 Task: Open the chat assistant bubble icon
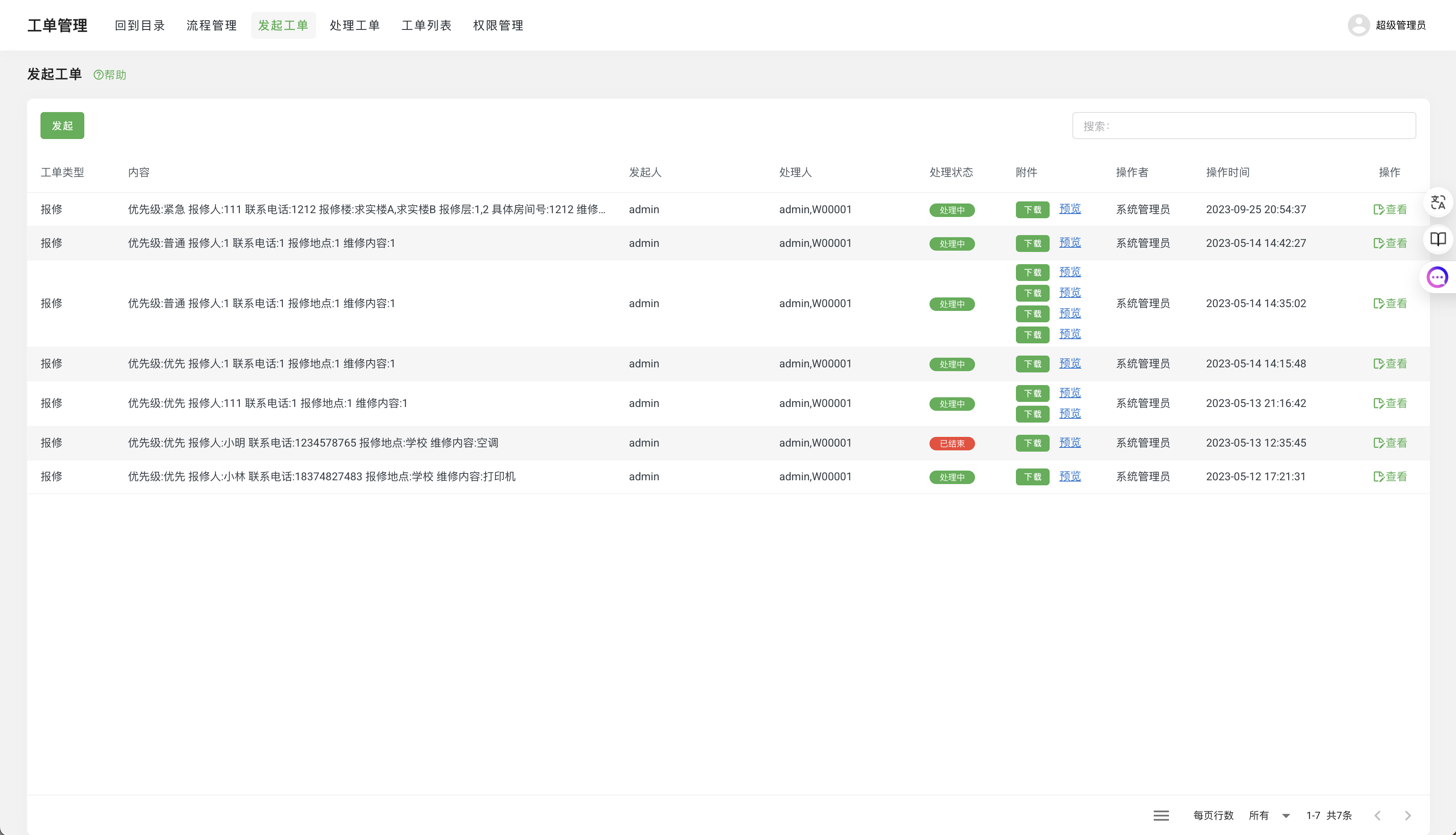click(1437, 278)
